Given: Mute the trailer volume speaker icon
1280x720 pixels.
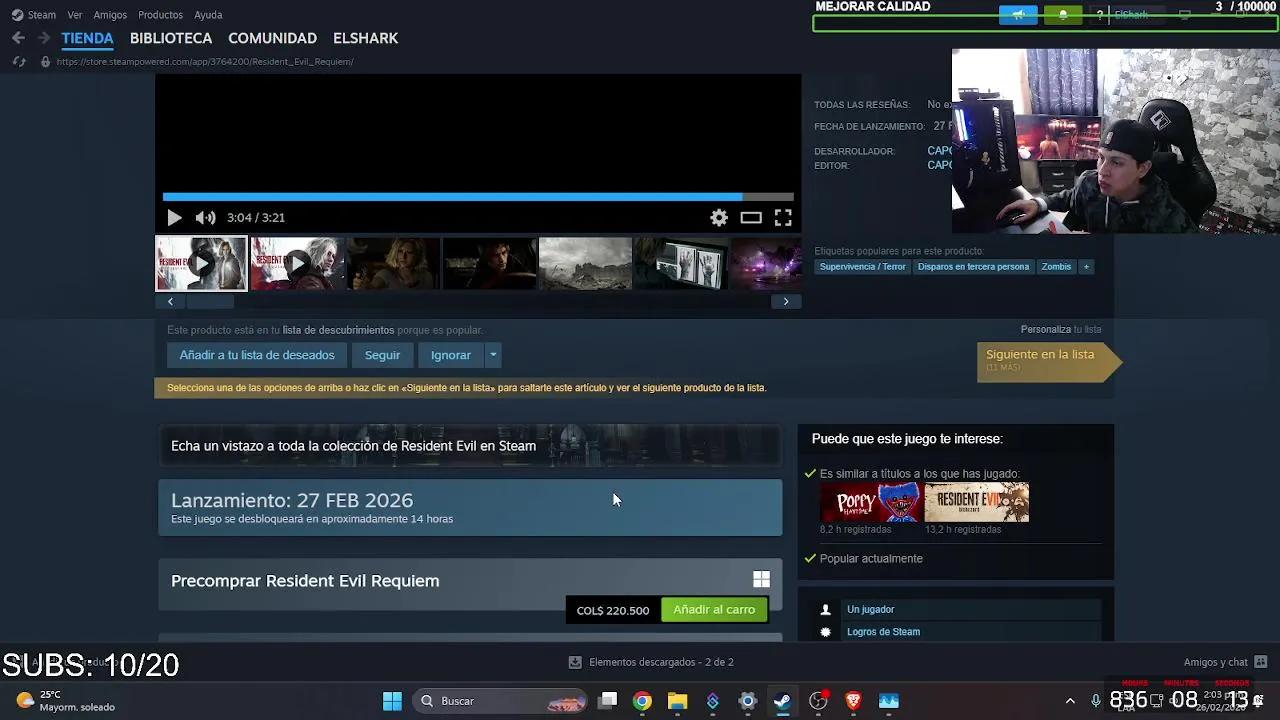Looking at the screenshot, I should (205, 217).
